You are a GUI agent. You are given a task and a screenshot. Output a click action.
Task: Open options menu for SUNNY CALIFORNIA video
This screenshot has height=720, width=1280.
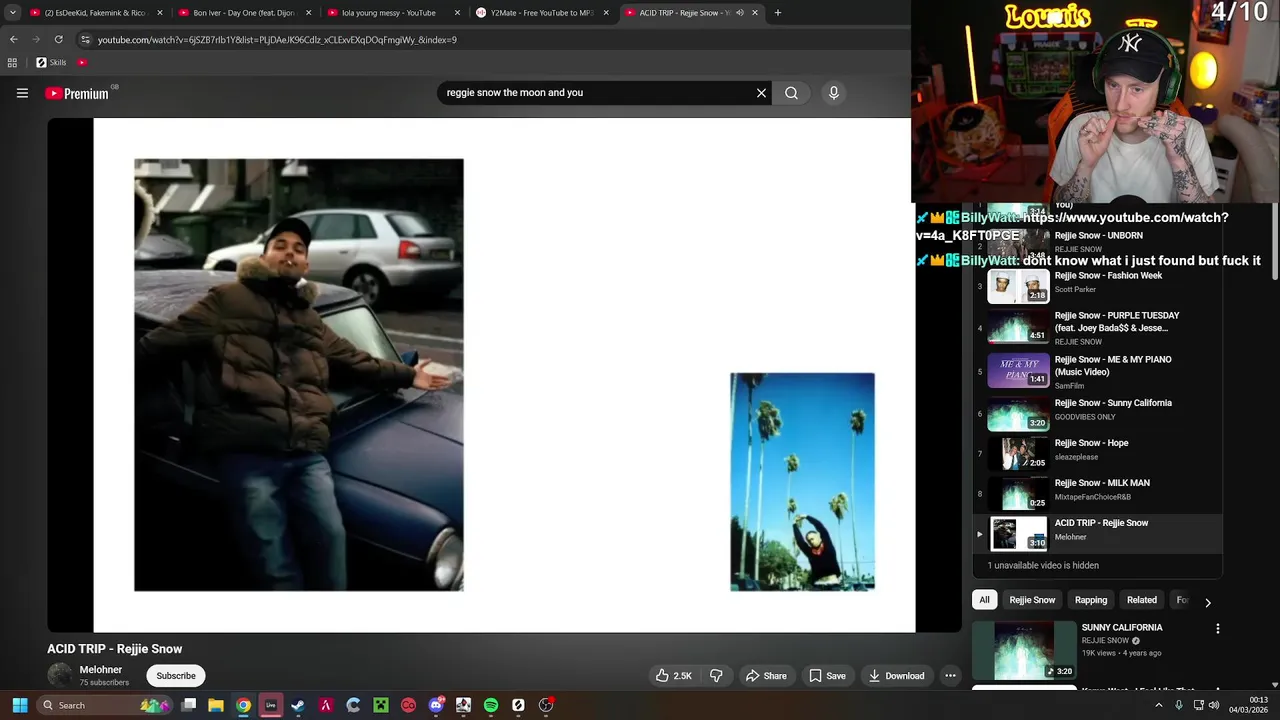point(1217,629)
